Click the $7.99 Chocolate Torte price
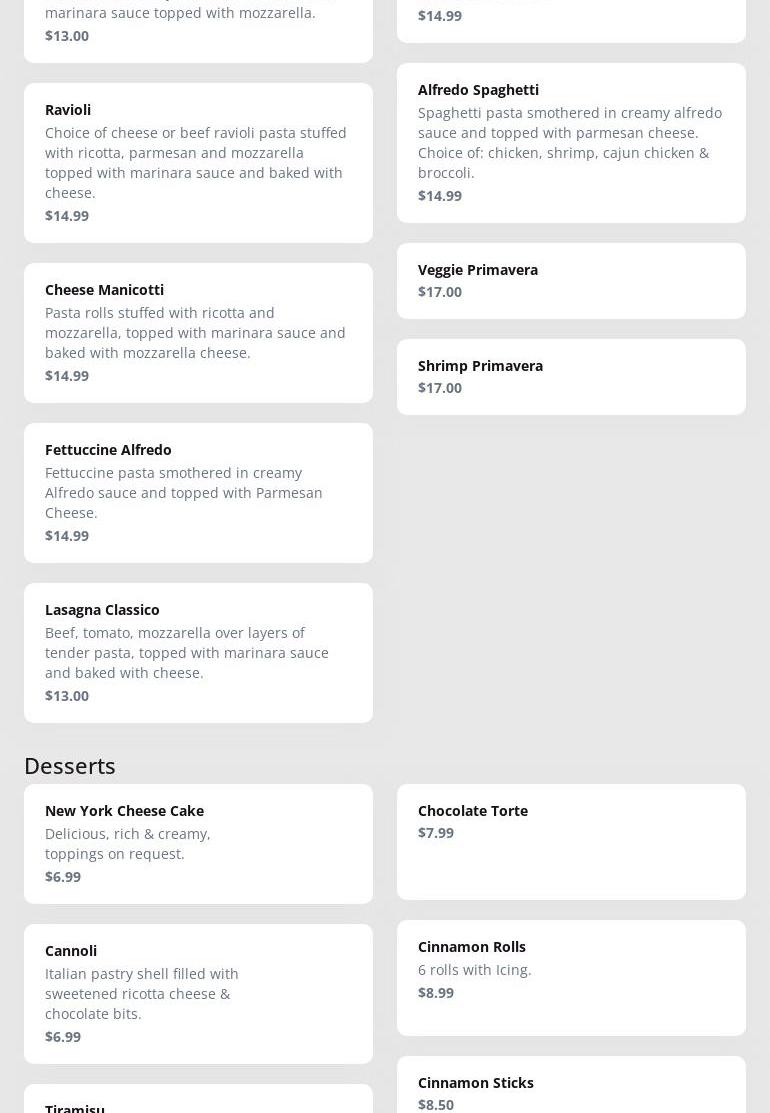Image resolution: width=770 pixels, height=1113 pixels. [x=436, y=833]
